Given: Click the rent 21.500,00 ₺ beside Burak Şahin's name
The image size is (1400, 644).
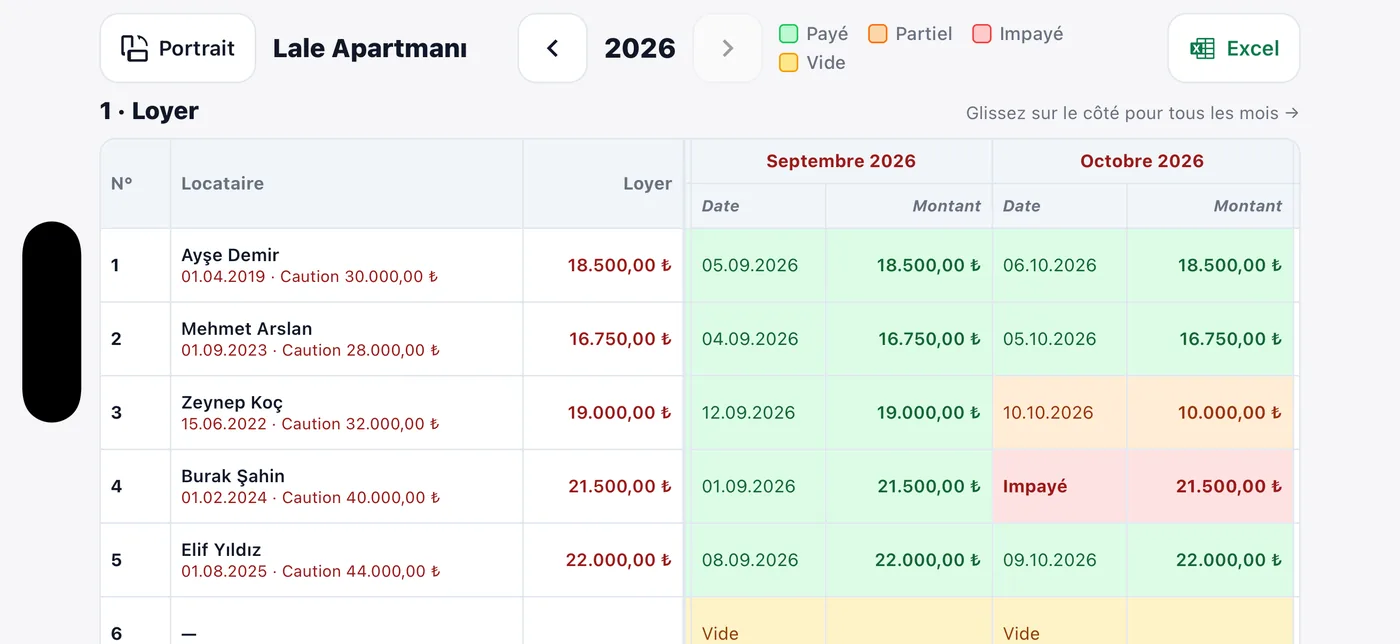Looking at the screenshot, I should click(620, 487).
